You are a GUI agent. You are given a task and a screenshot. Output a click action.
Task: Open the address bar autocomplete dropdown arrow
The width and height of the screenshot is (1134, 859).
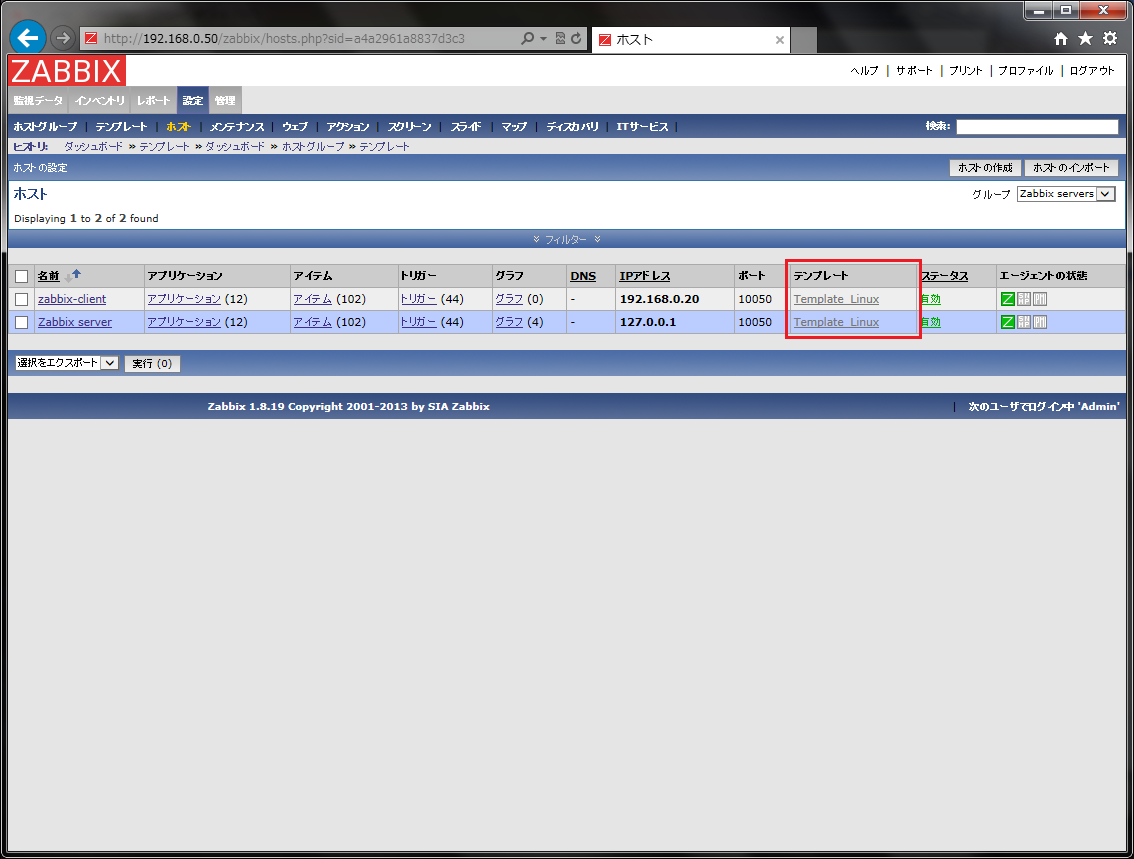click(x=543, y=38)
